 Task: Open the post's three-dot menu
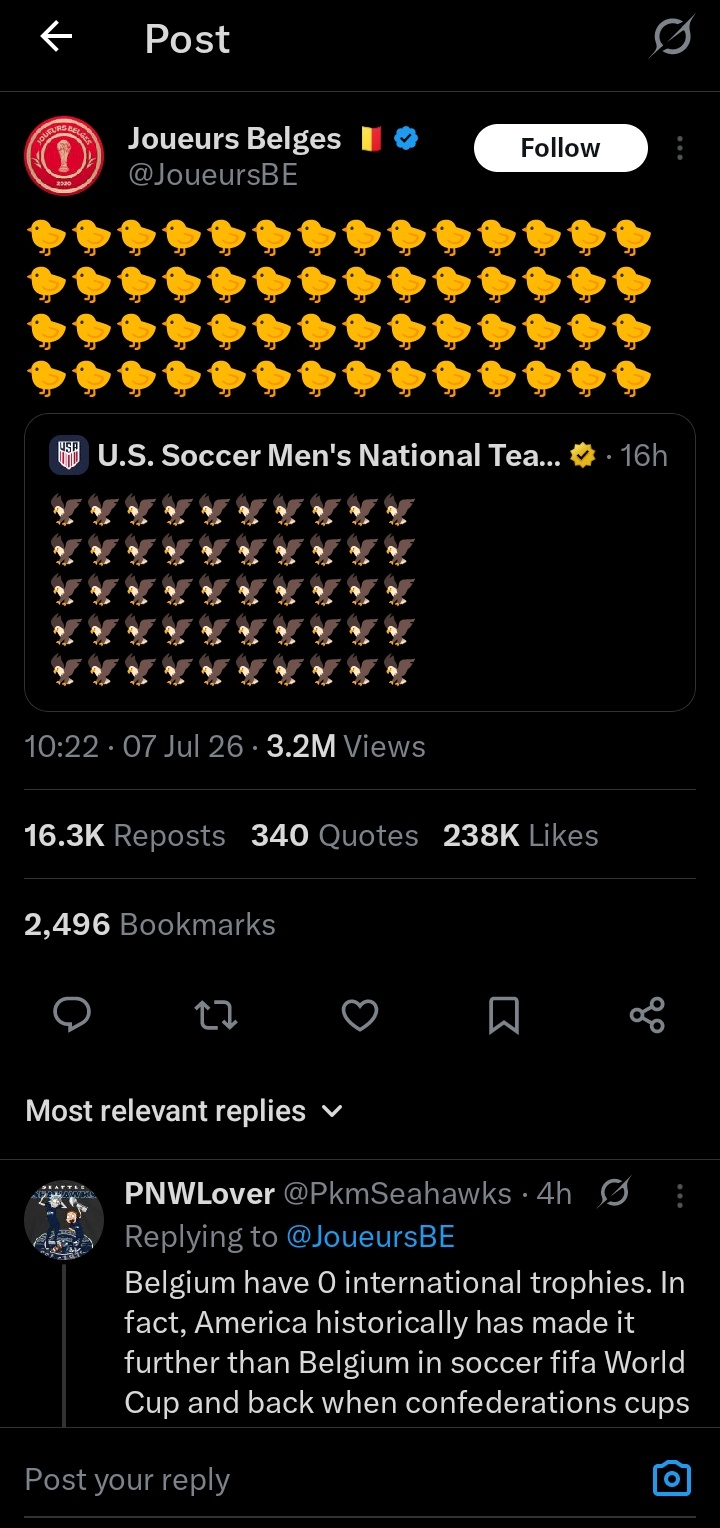tap(680, 148)
